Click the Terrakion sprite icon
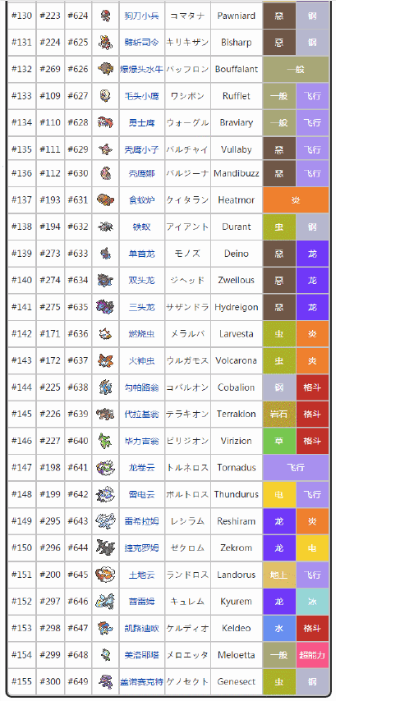This screenshot has height=701, width=400. 105,414
